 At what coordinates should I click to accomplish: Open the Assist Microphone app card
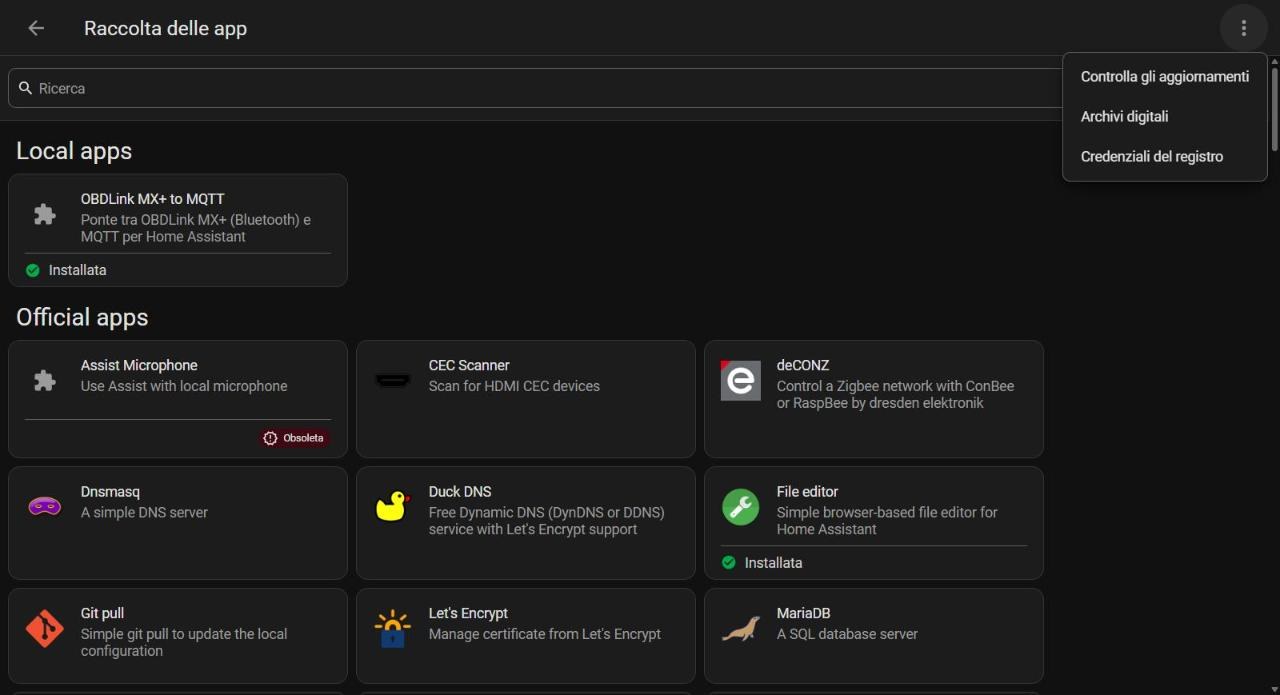tap(178, 399)
